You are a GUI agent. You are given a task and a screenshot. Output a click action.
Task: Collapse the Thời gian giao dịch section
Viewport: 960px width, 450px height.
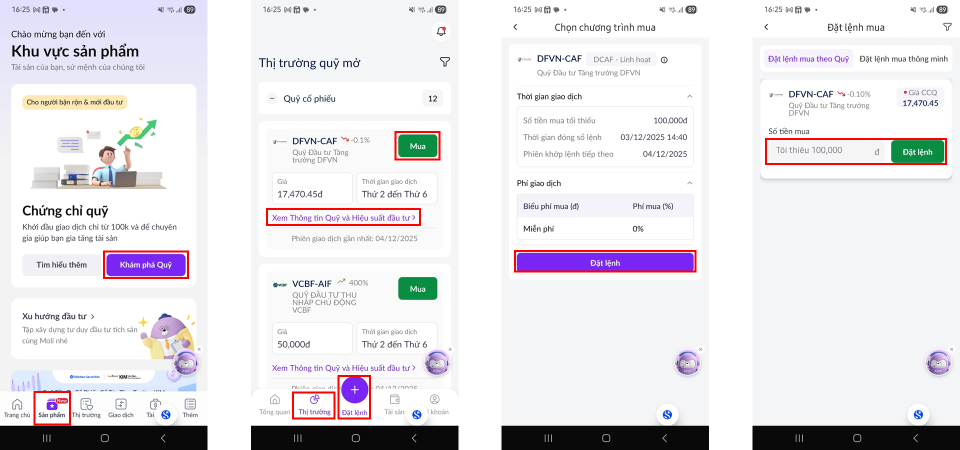[x=689, y=97]
